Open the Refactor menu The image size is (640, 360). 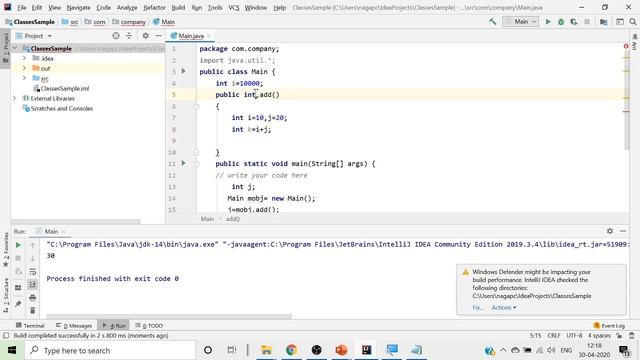[x=154, y=7]
